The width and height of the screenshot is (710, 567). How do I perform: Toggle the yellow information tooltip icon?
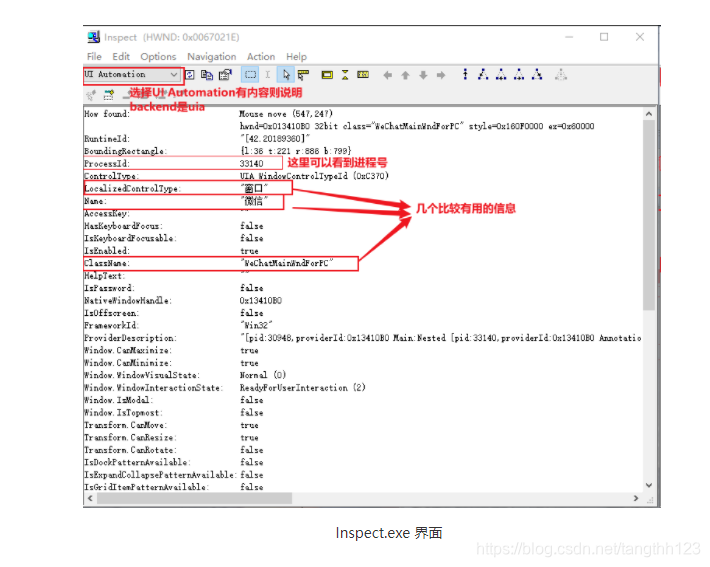363,75
